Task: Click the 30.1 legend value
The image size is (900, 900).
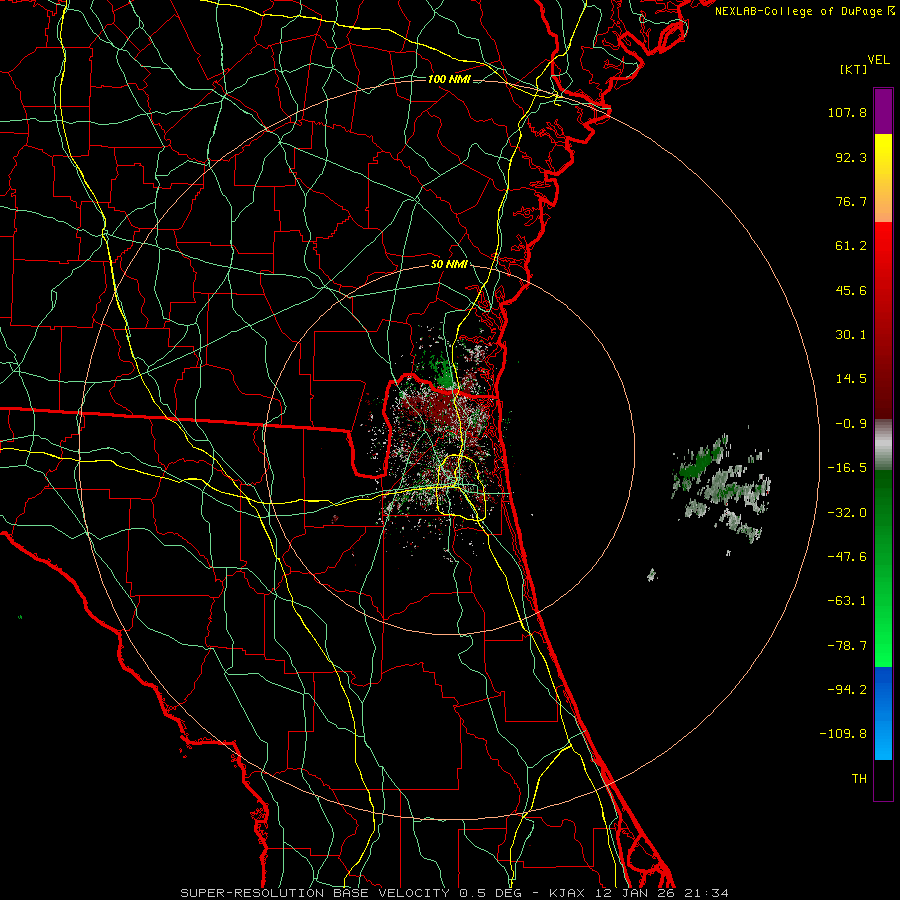Action: click(x=851, y=335)
